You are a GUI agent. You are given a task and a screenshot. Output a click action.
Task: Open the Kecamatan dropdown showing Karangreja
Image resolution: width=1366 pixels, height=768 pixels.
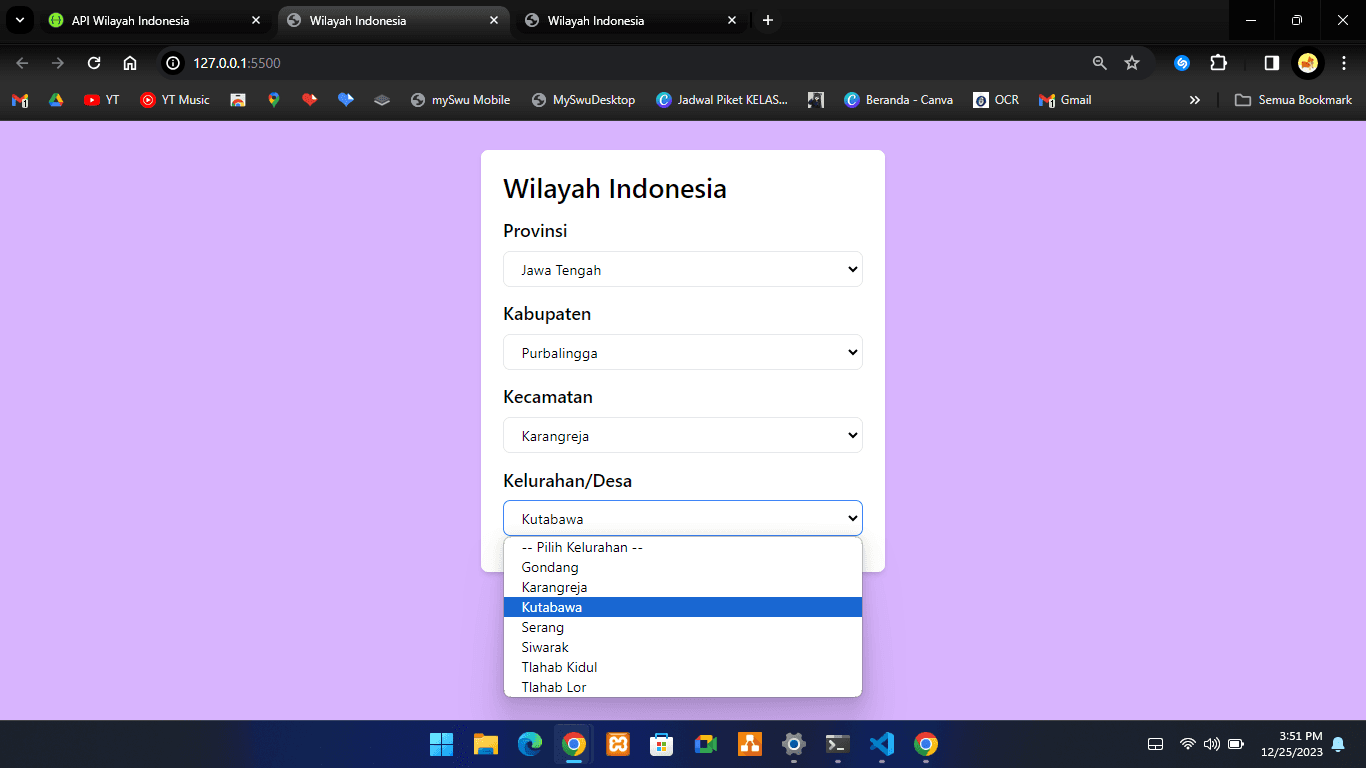682,435
